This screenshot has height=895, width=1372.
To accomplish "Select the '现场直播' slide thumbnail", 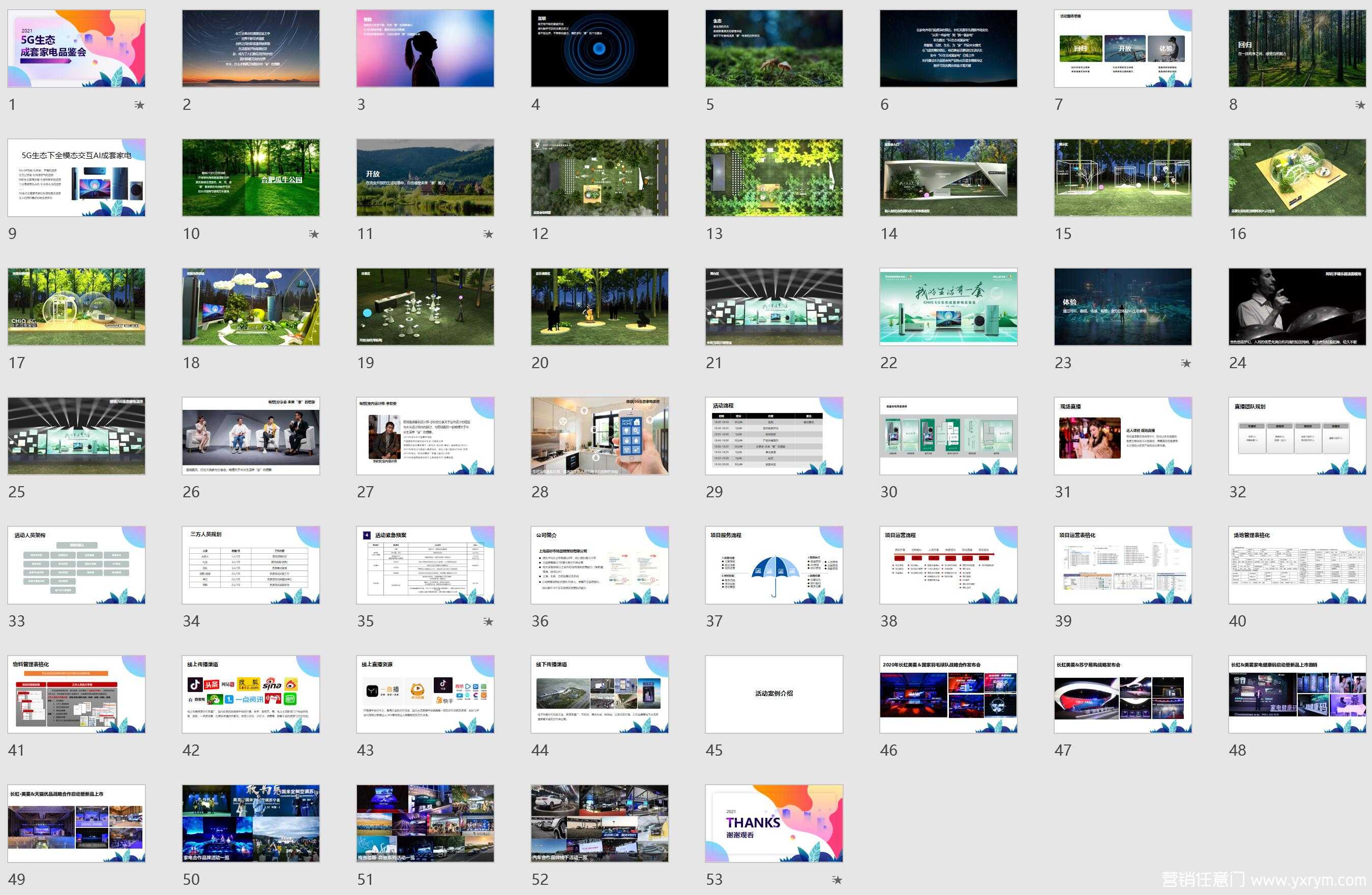I will tap(1123, 436).
